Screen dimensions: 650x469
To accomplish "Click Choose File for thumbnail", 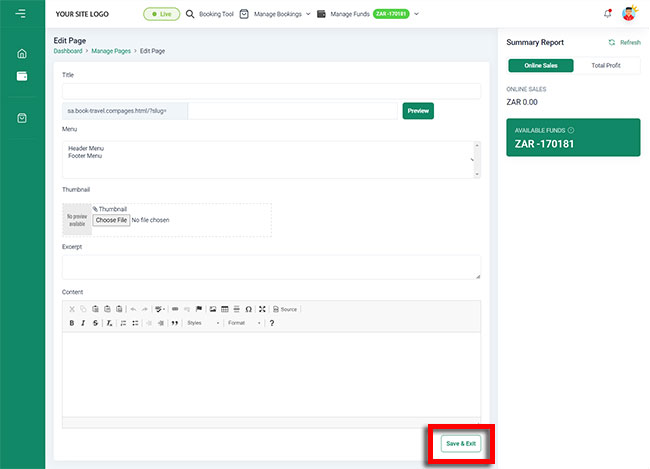I will 111,220.
